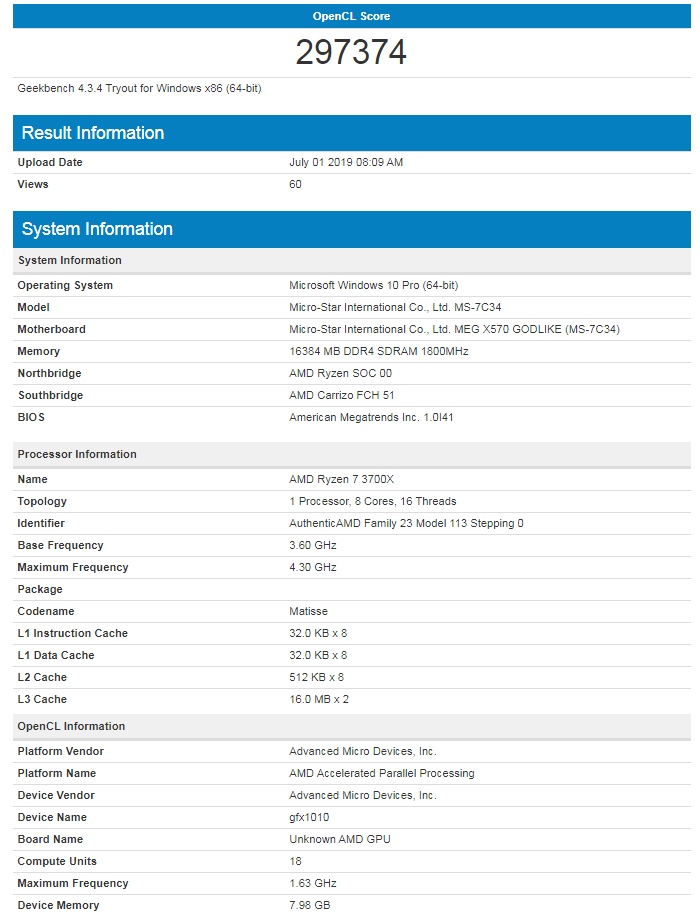Click the BIOS label

pos(31,417)
